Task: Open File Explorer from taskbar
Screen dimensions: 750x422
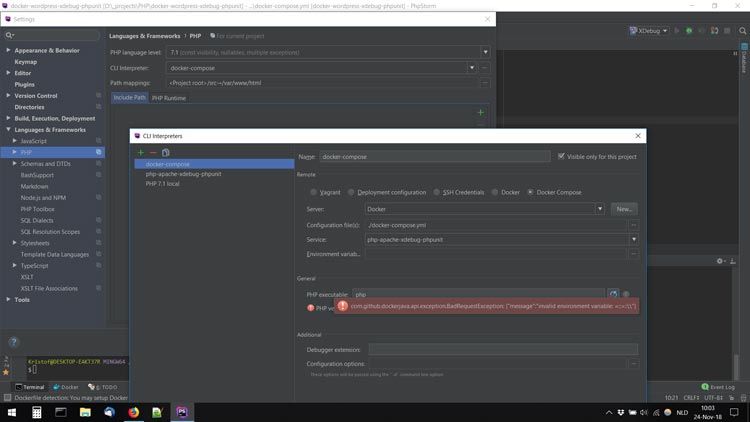Action: [85, 412]
